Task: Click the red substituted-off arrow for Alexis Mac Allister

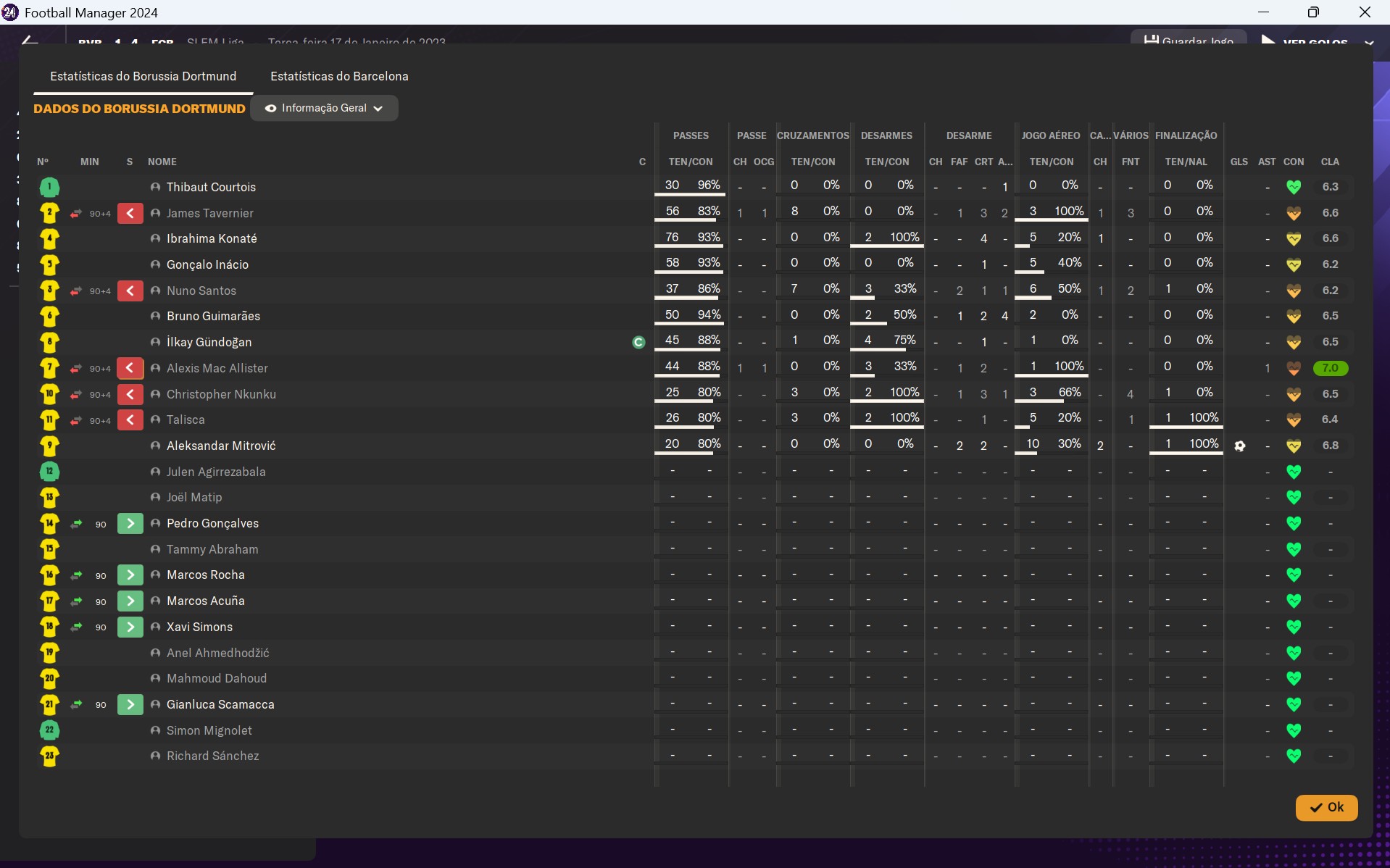Action: pyautogui.click(x=130, y=369)
